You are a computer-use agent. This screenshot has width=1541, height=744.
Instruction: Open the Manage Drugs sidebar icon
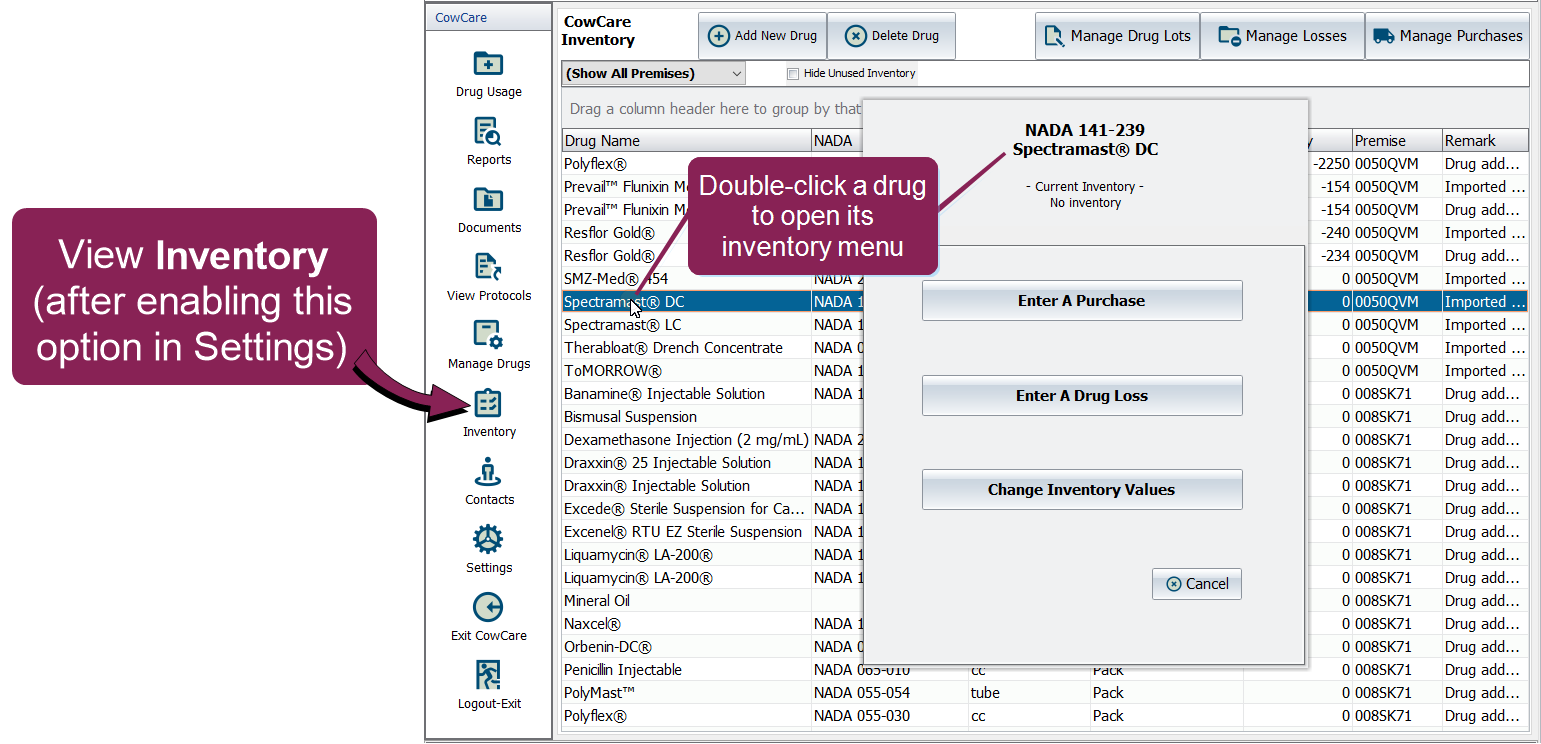[x=488, y=336]
